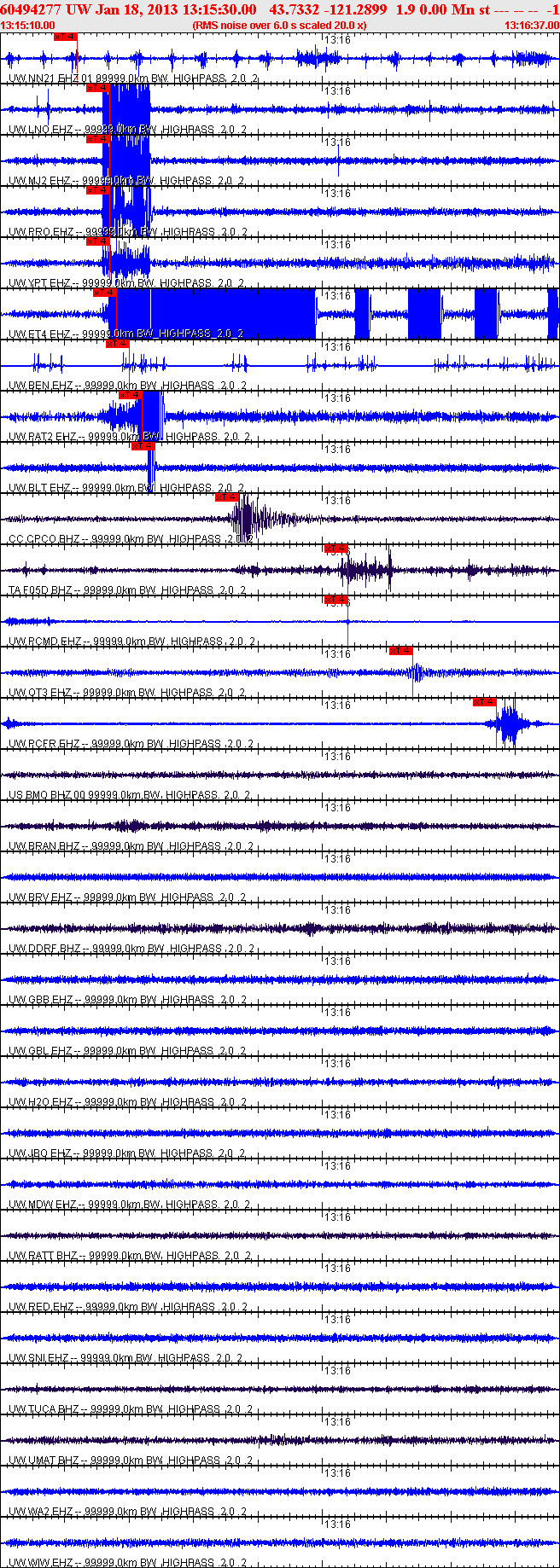
Task: Select the red pick marker on UW.LNO trace
Action: (97, 88)
